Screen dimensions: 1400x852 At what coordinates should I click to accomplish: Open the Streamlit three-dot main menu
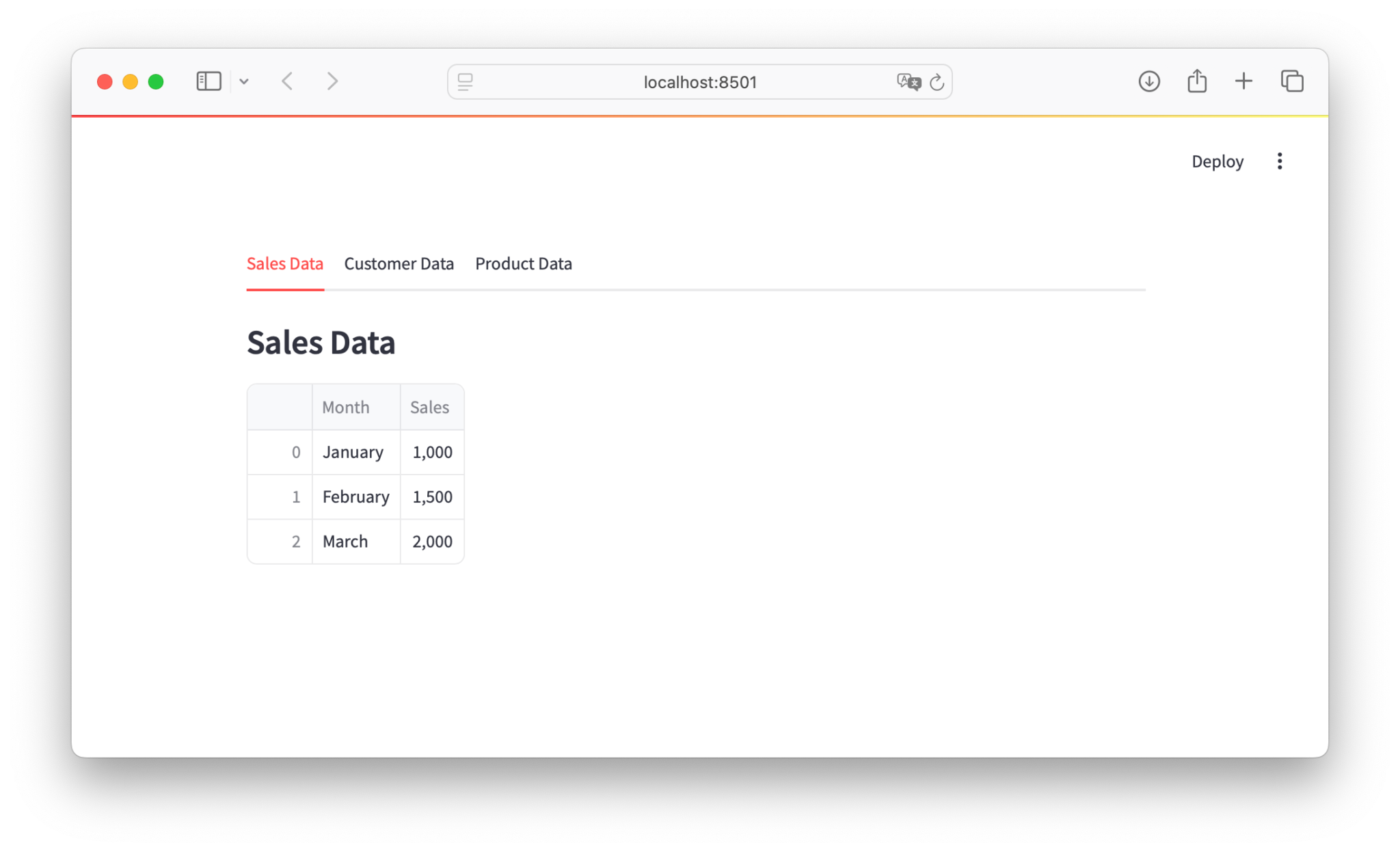[x=1279, y=161]
